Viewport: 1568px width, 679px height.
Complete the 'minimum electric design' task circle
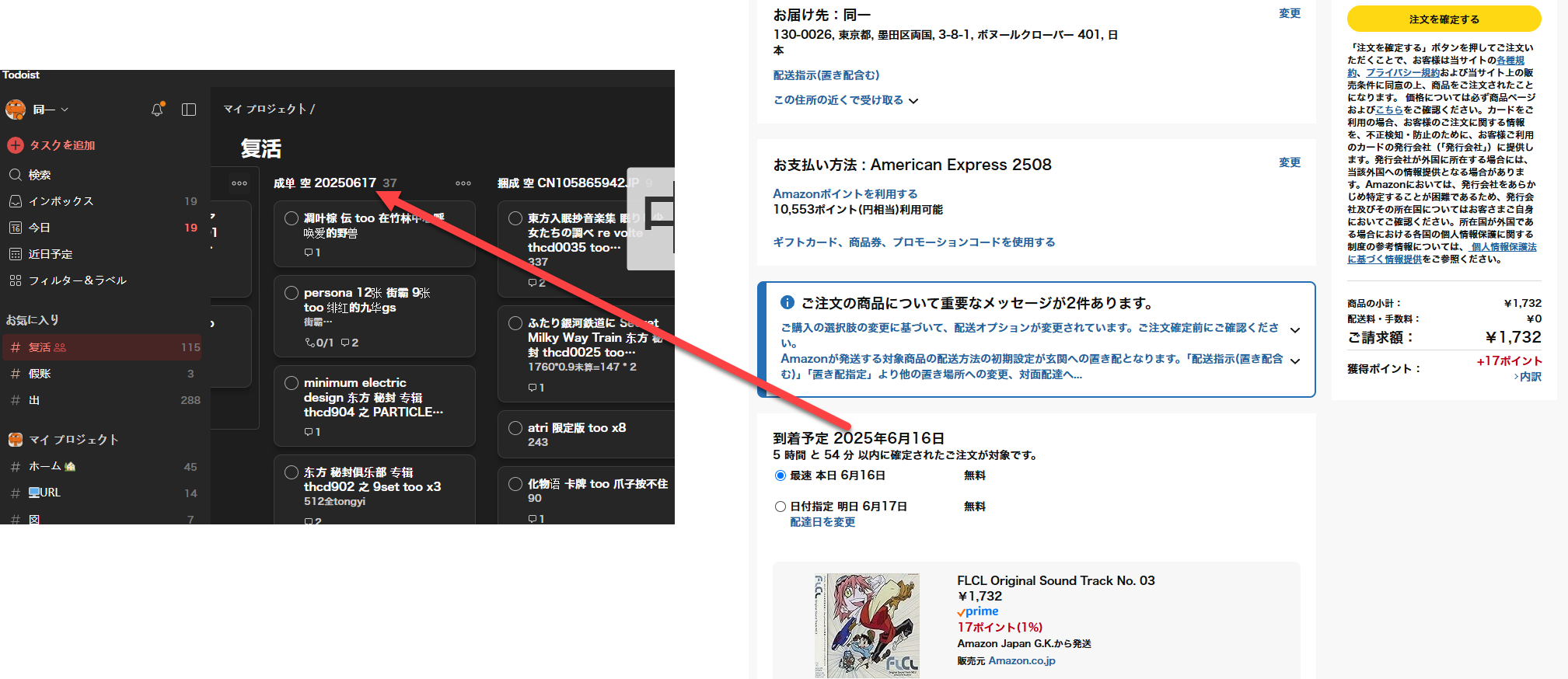coord(292,383)
